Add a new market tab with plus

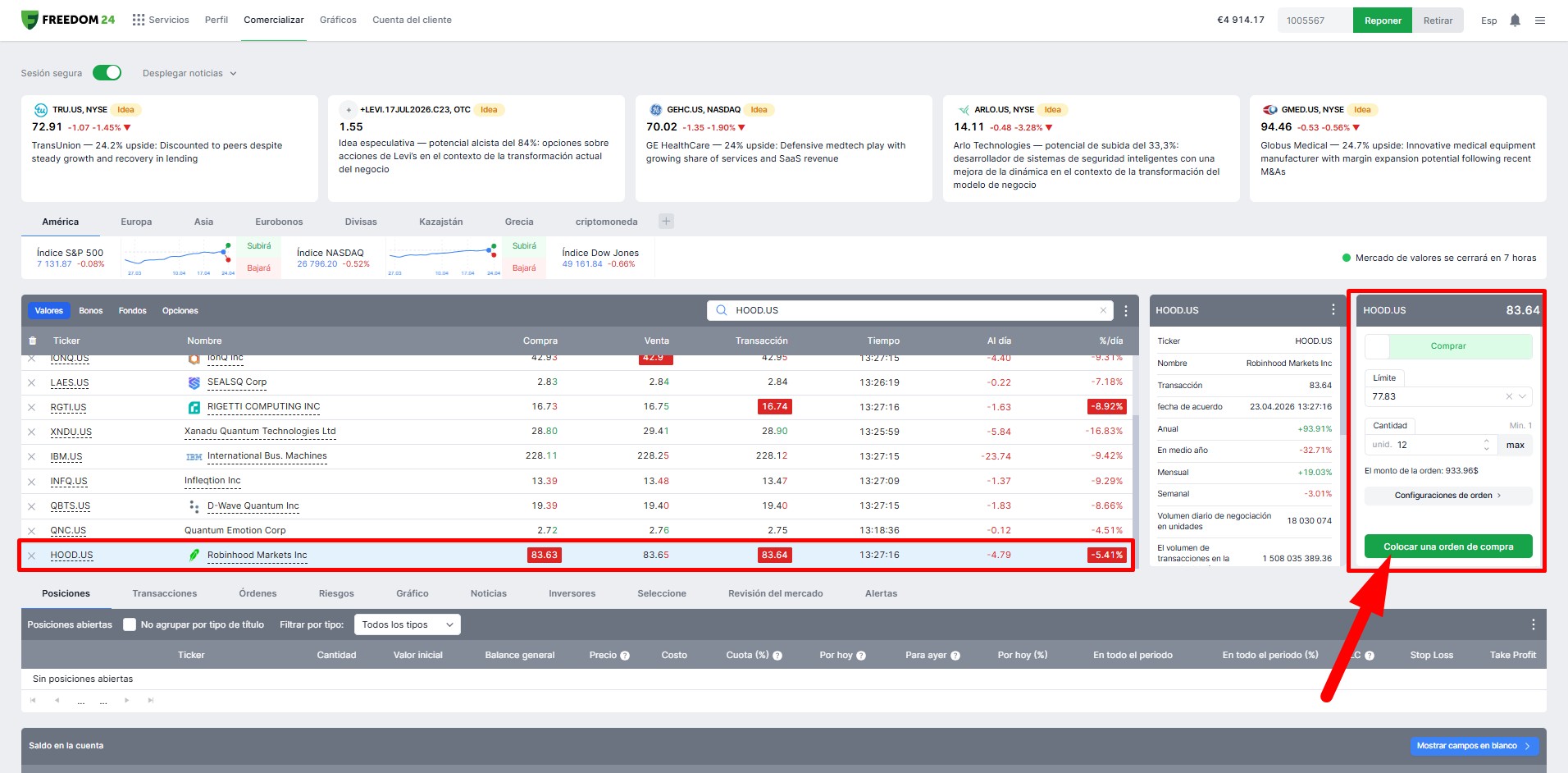pos(667,222)
